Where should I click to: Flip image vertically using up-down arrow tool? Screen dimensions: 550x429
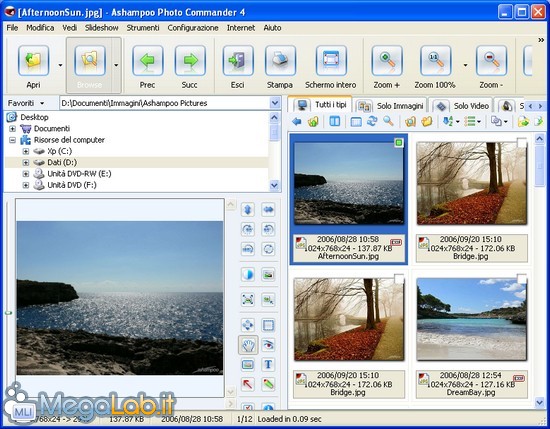[248, 210]
